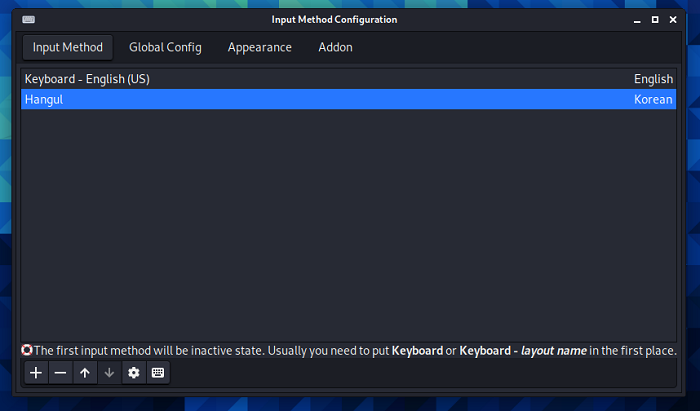The image size is (700, 411).
Task: Select the Input Method tab
Action: point(68,47)
